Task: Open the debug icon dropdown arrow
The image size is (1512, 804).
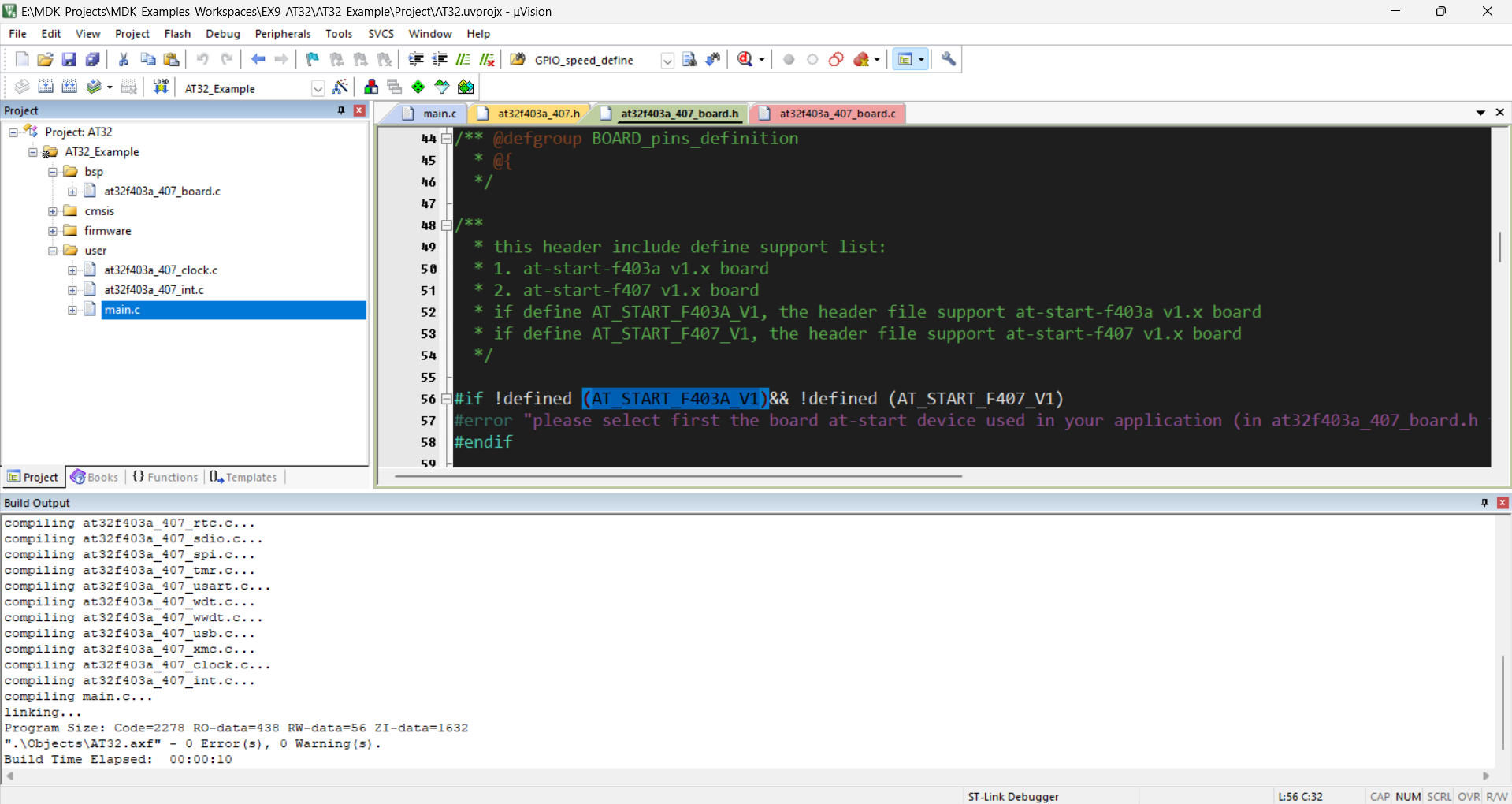Action: [761, 60]
